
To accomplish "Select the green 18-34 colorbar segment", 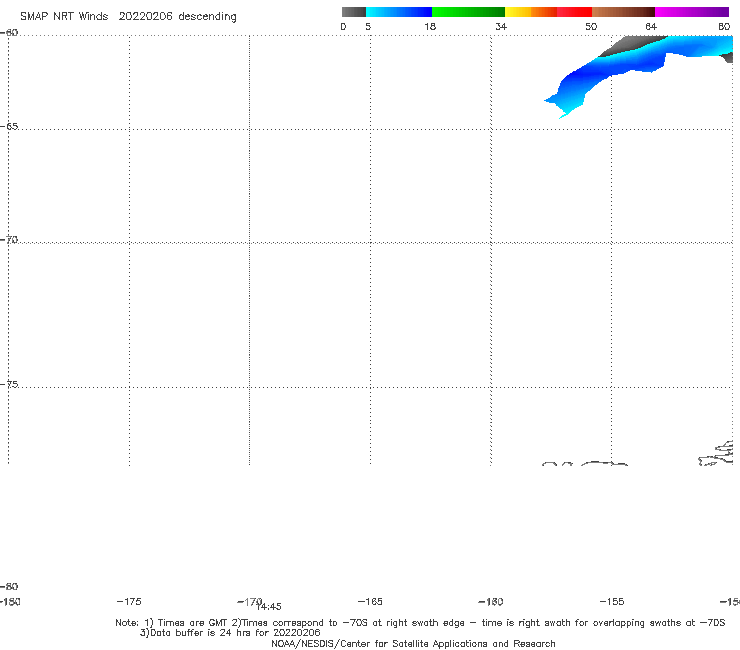I will pos(468,12).
